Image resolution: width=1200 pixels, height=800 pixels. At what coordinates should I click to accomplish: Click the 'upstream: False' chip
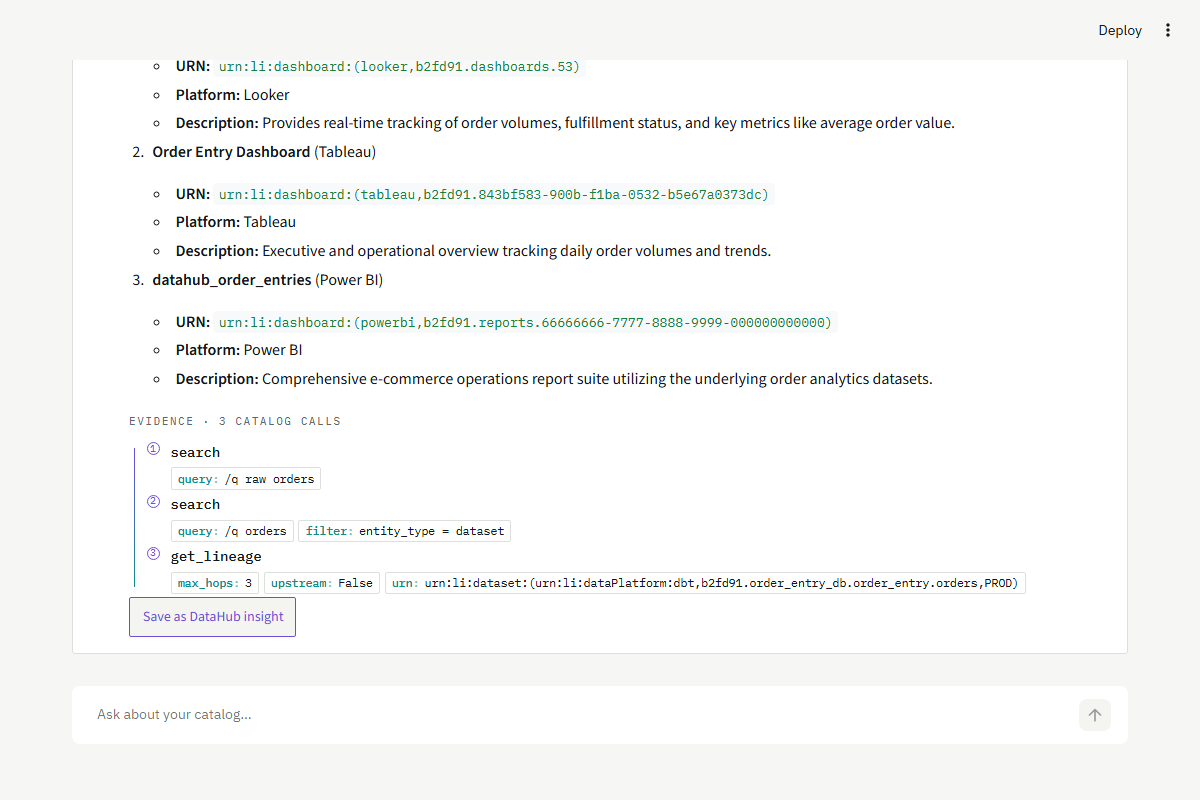coord(322,583)
